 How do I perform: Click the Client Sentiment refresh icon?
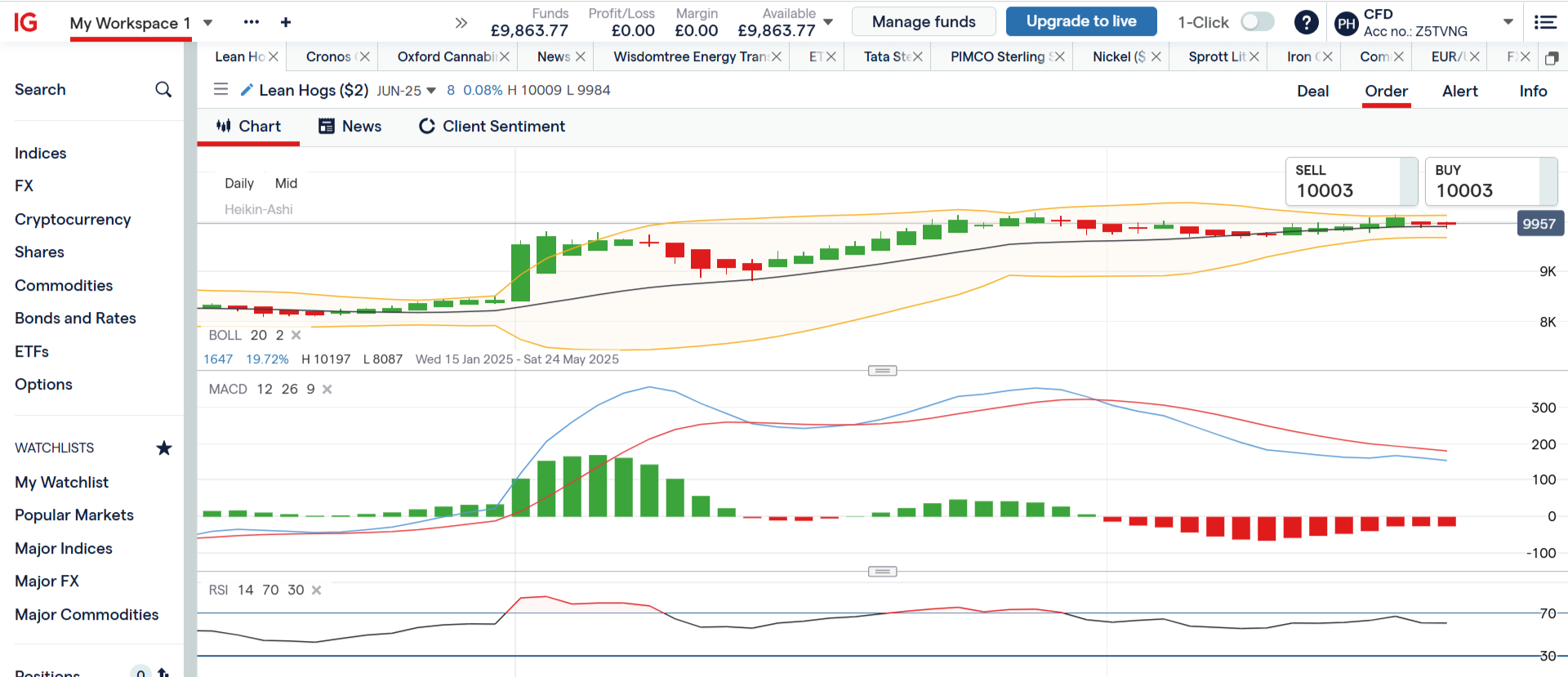[x=427, y=126]
